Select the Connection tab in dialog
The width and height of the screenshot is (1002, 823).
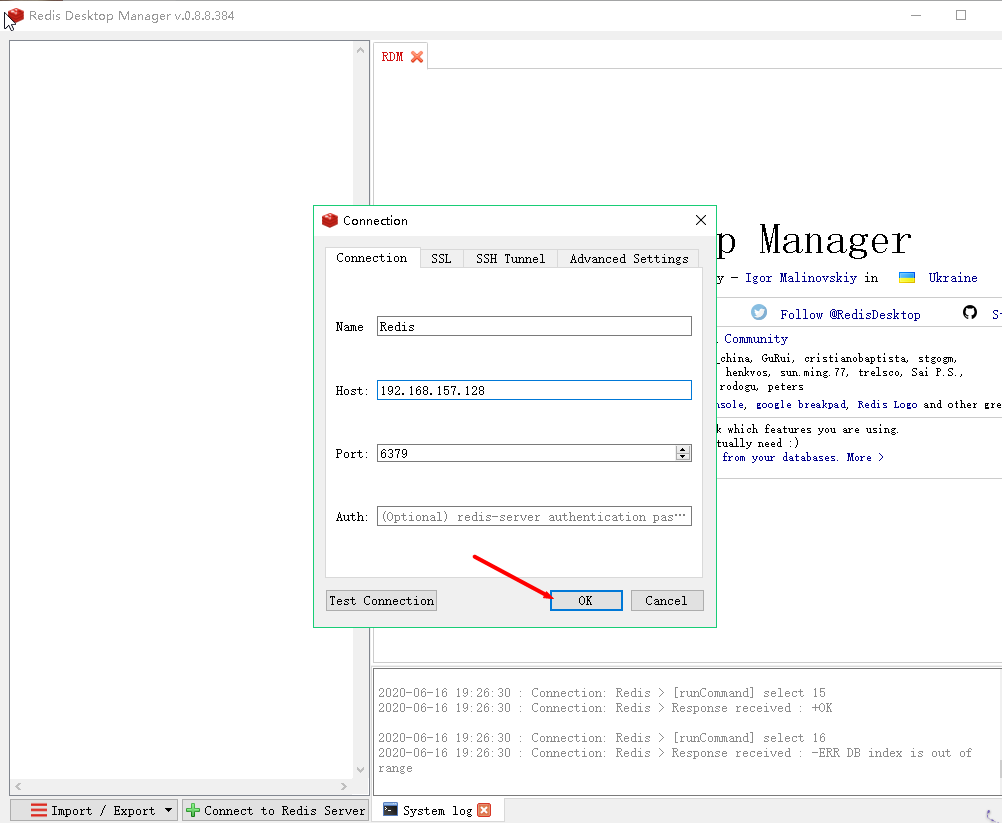pos(372,258)
